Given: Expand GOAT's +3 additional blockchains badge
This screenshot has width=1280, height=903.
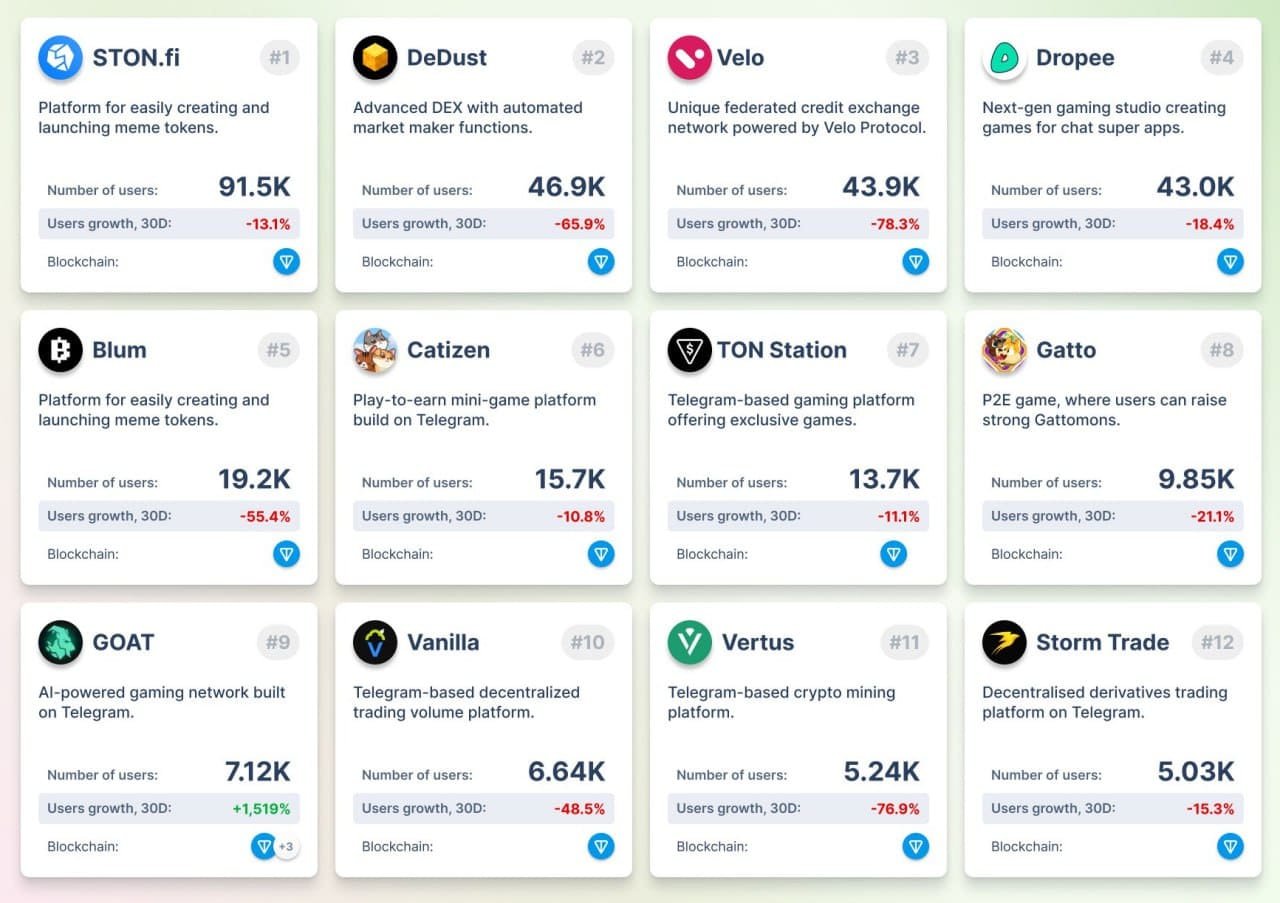Looking at the screenshot, I should tap(287, 847).
